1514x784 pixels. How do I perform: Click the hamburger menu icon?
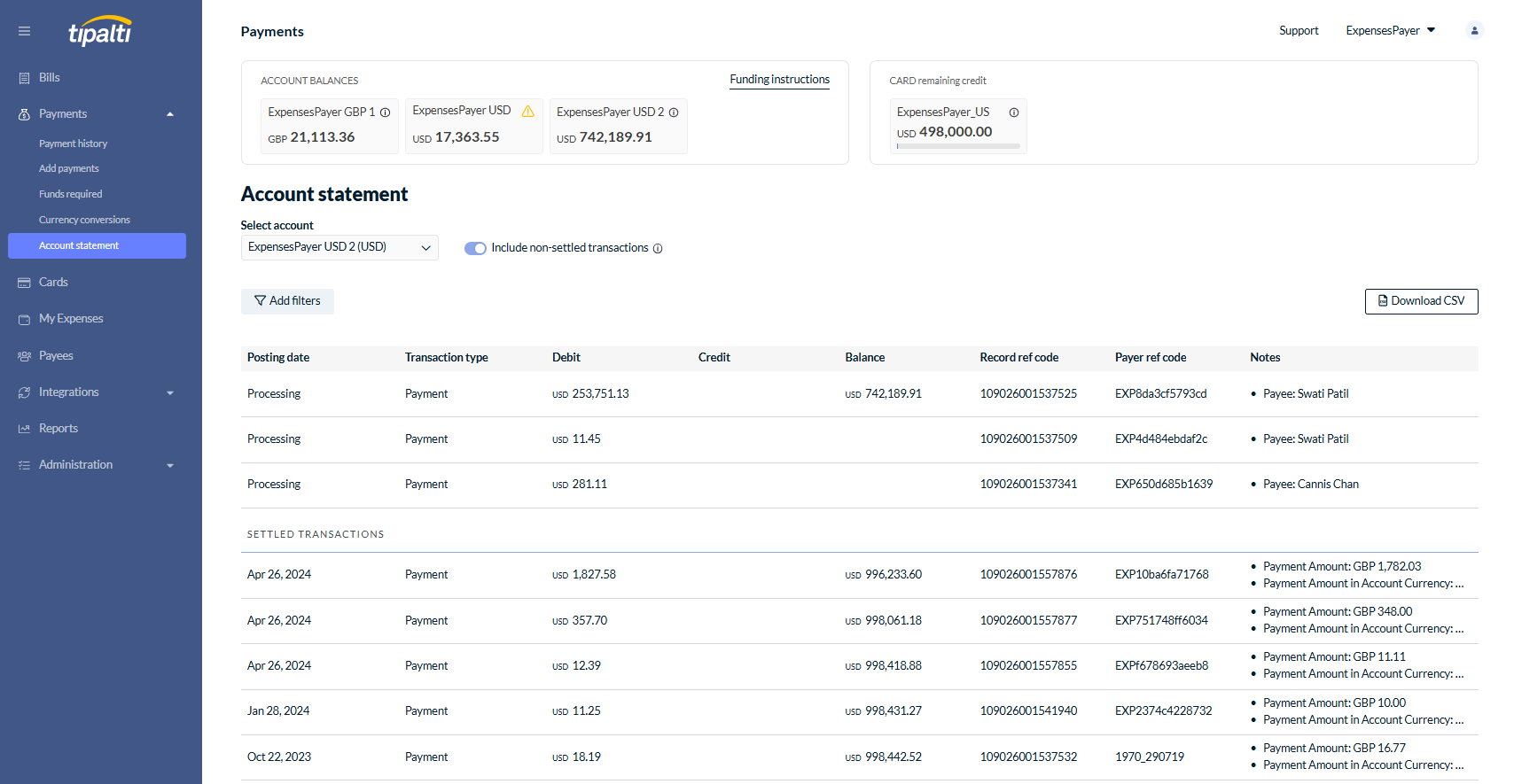[x=24, y=31]
